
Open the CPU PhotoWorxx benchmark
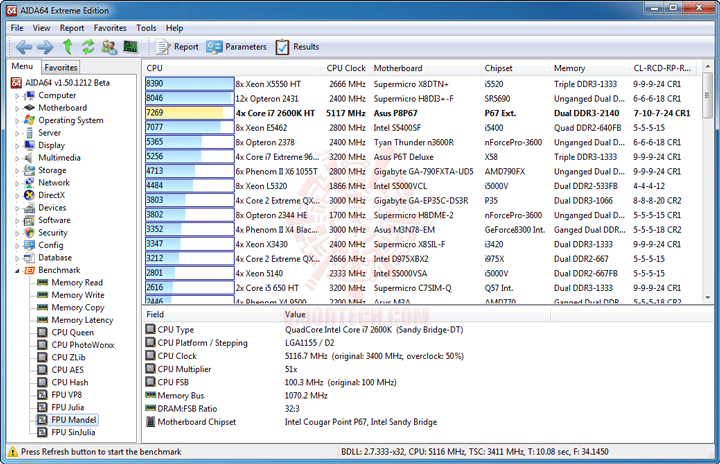coord(83,345)
